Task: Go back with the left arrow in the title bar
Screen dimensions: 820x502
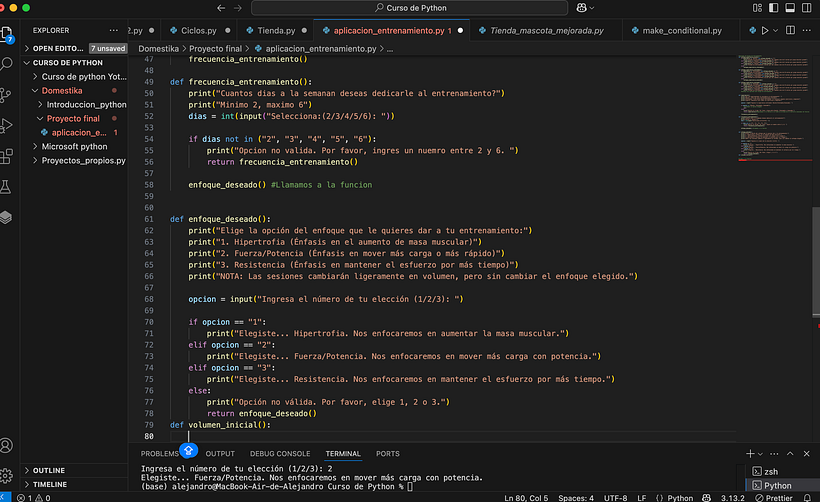Action: coord(221,8)
